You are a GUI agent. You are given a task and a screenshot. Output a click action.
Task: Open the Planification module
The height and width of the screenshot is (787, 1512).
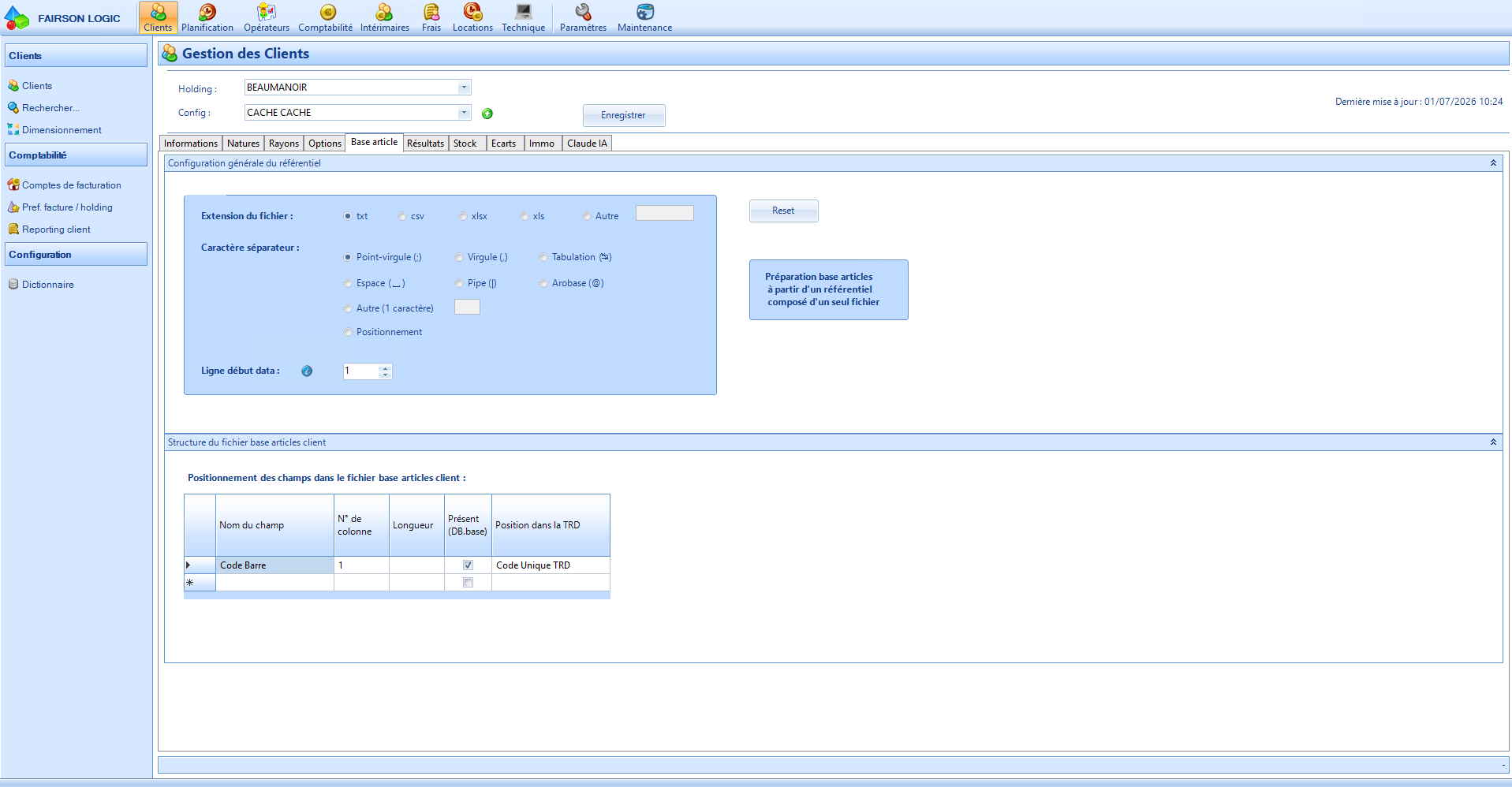click(207, 17)
